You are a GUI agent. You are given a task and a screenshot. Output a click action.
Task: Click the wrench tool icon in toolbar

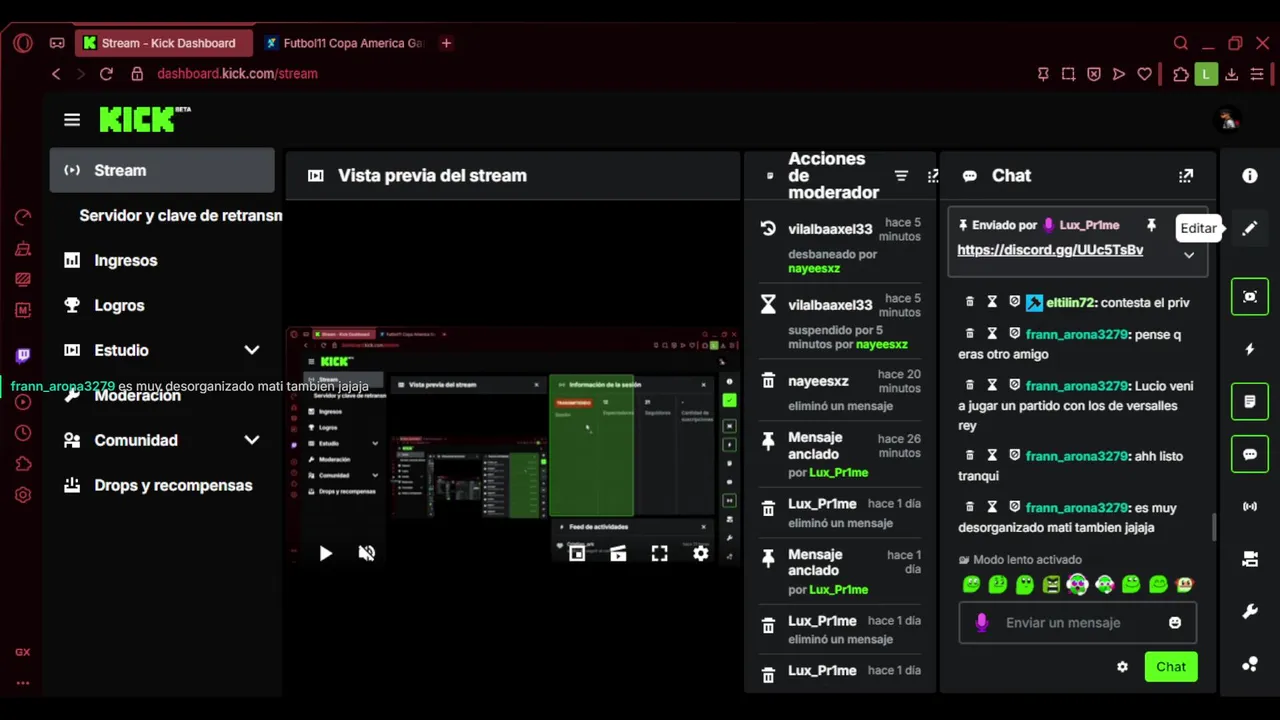(1250, 612)
